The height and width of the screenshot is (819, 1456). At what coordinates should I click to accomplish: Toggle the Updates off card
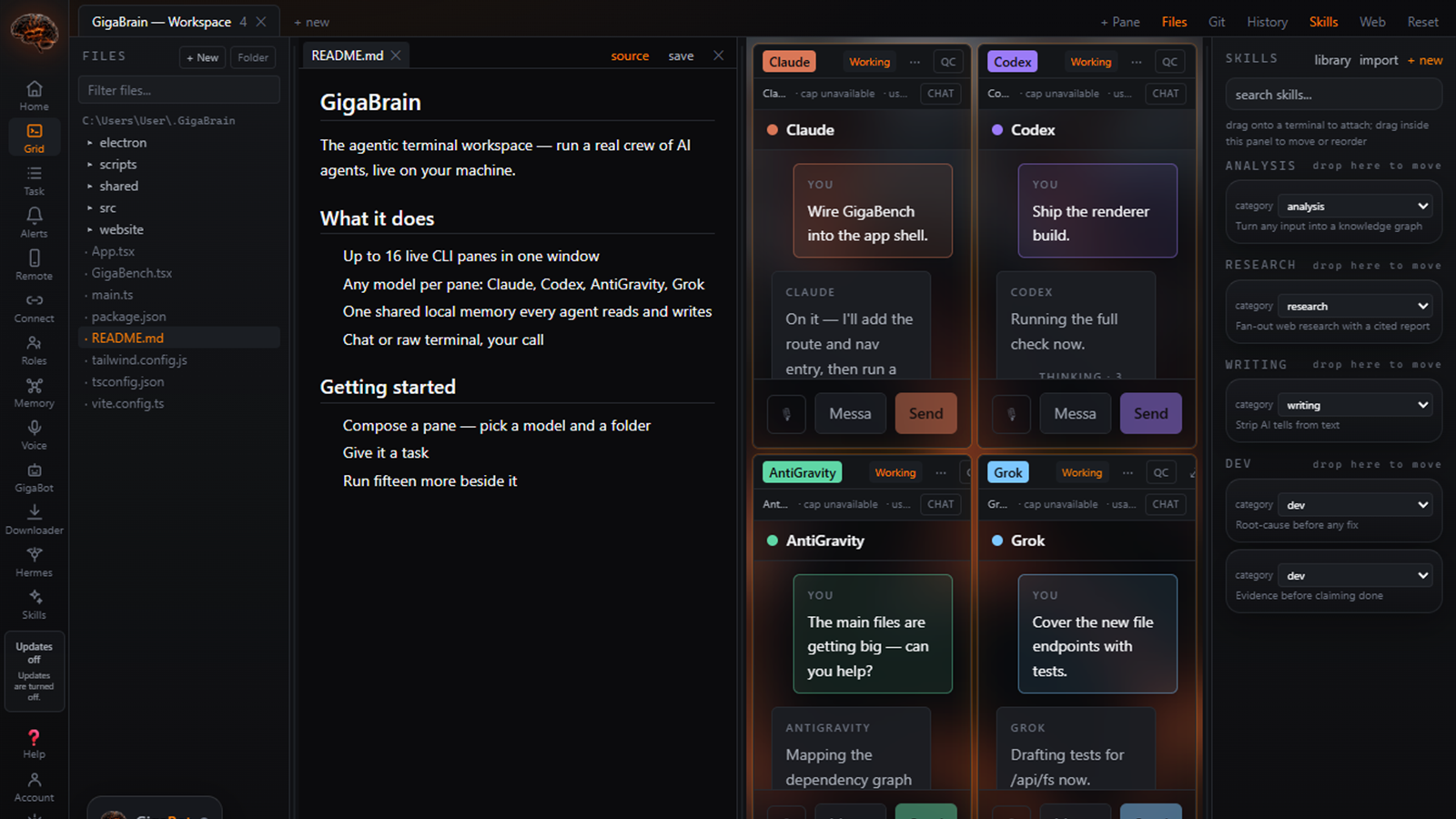coord(34,672)
